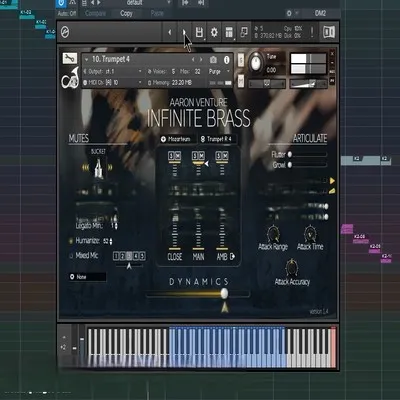
Task: Click the Attack Range knob
Action: click(x=273, y=234)
